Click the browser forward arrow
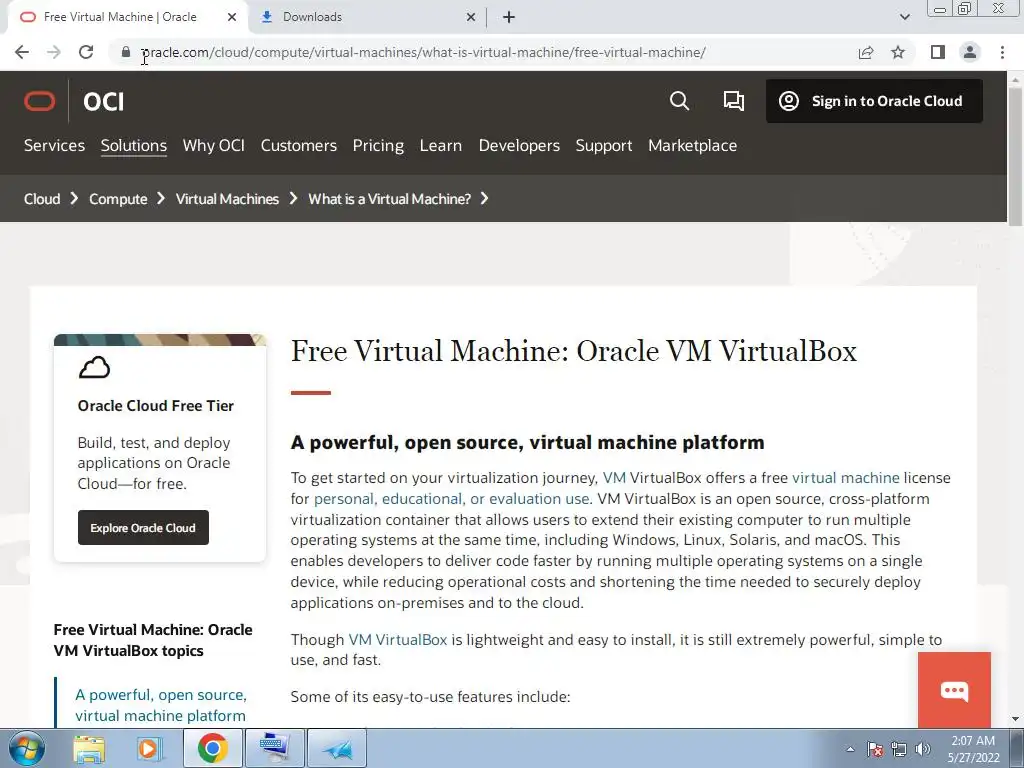 pos(54,52)
